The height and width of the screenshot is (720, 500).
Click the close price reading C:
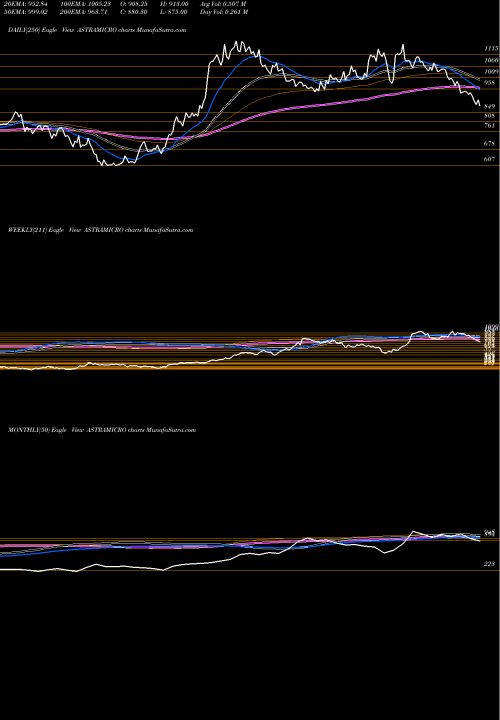click(x=135, y=12)
